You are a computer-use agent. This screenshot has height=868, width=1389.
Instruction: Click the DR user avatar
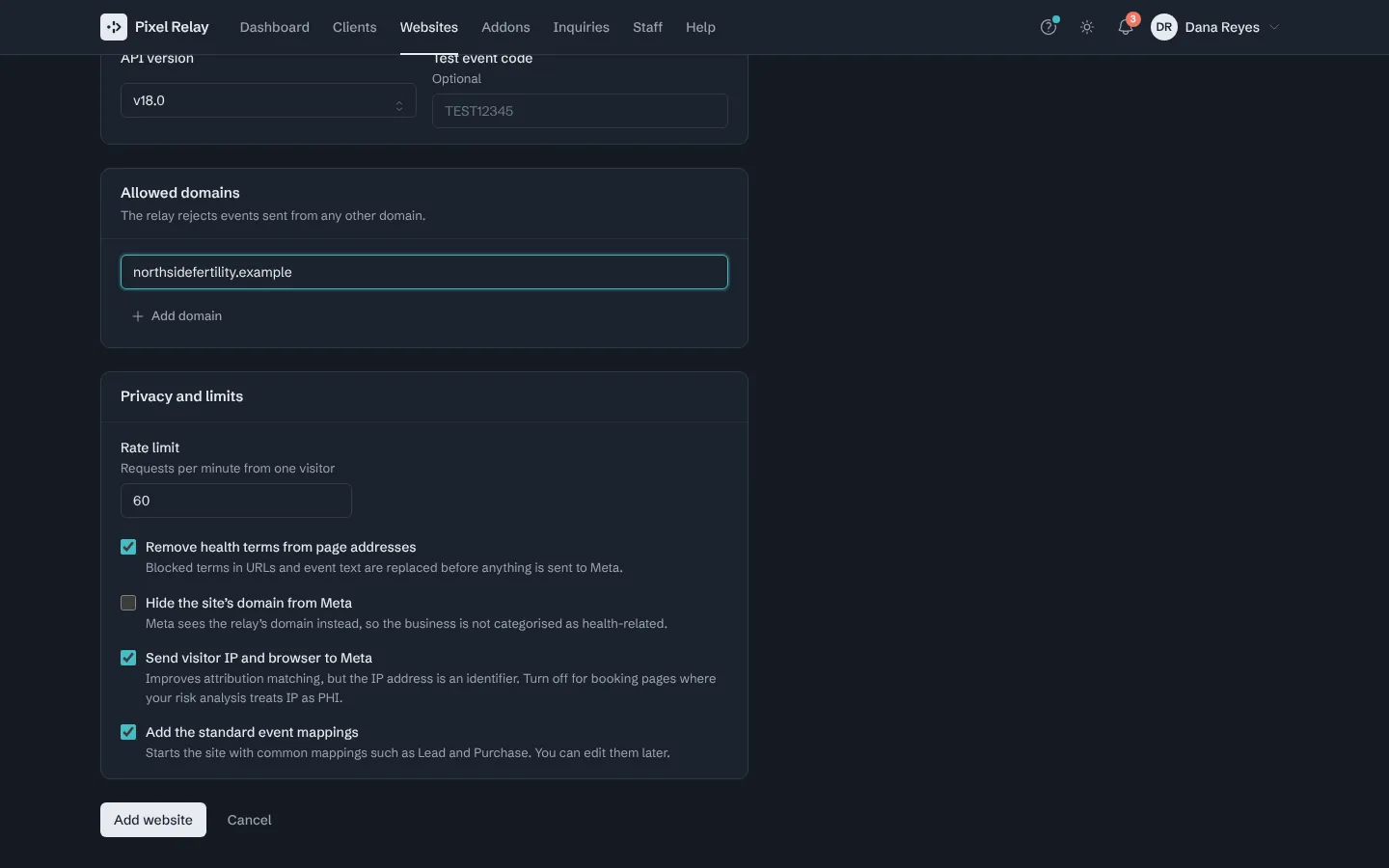point(1164,27)
